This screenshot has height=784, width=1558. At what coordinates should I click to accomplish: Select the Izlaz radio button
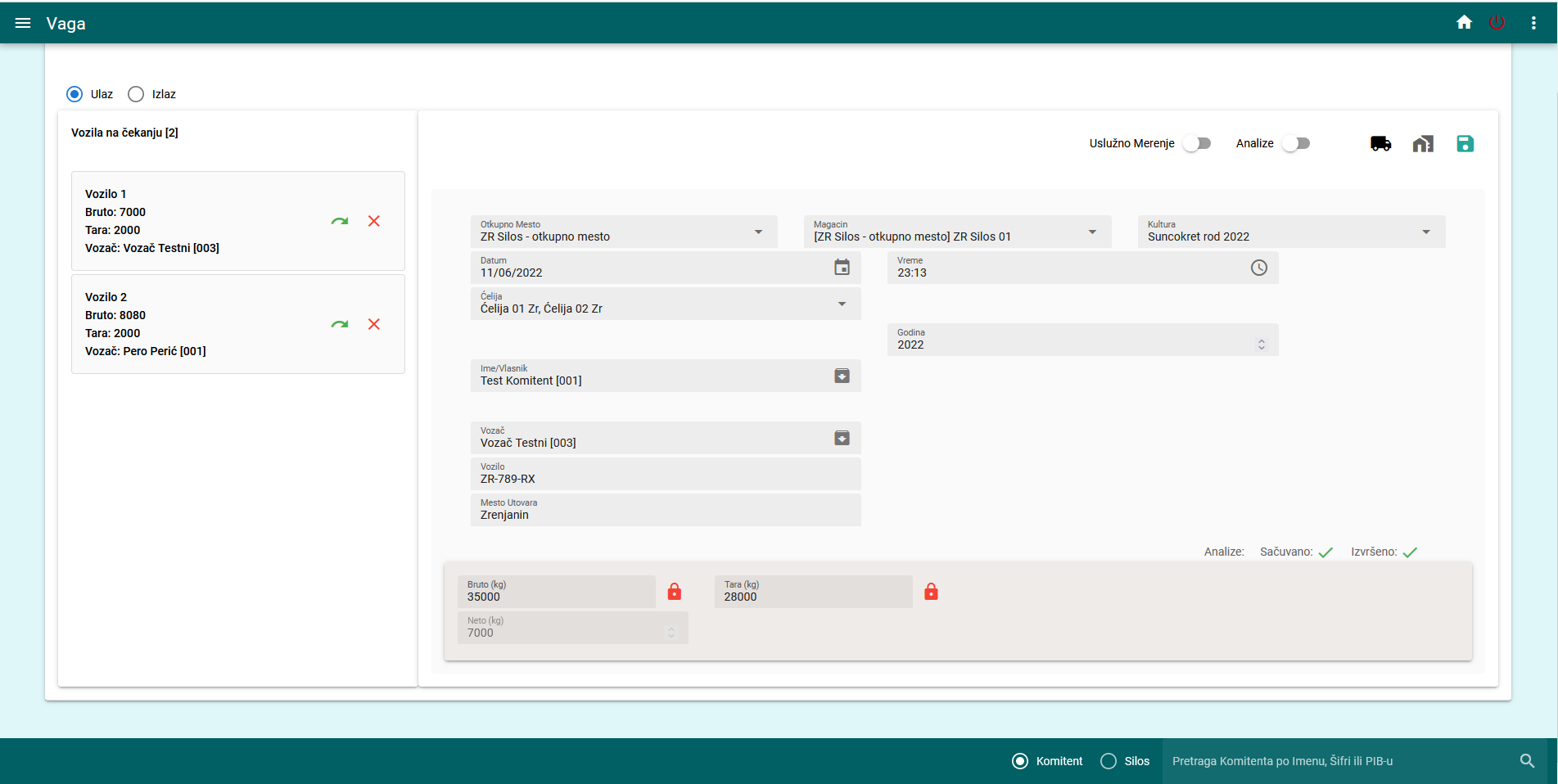point(135,94)
